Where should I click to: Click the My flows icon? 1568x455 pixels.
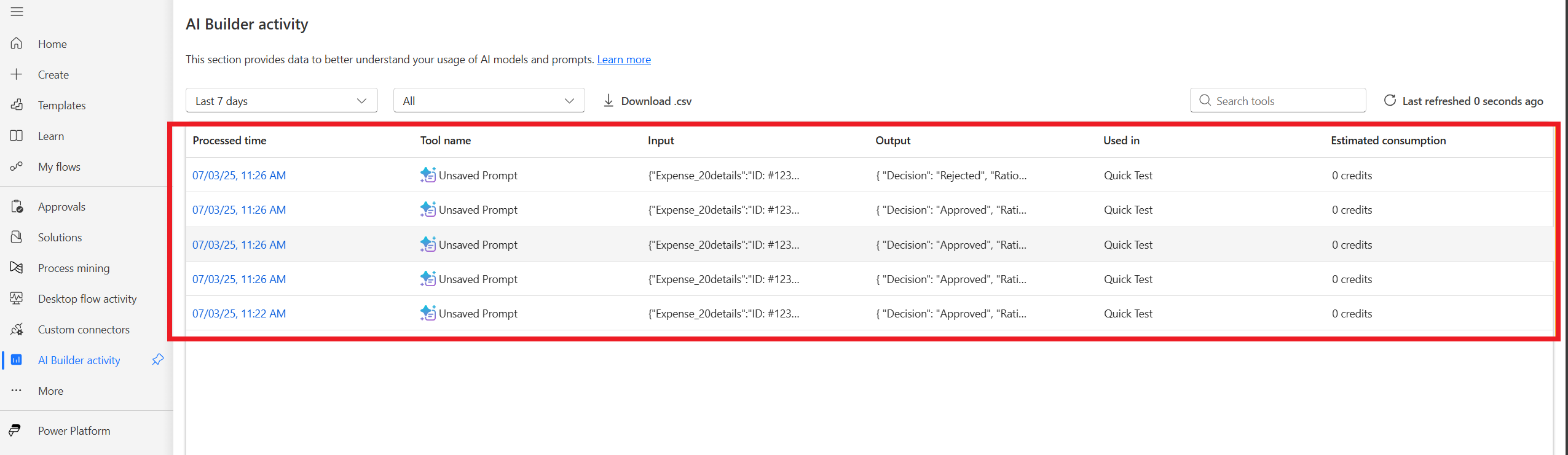click(17, 166)
